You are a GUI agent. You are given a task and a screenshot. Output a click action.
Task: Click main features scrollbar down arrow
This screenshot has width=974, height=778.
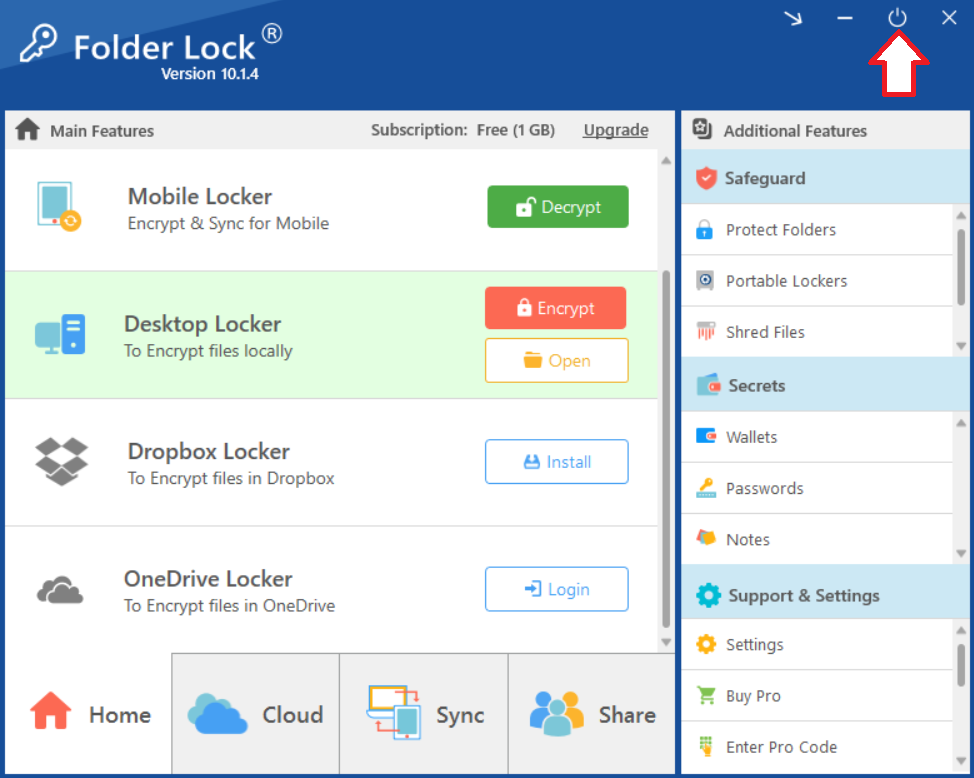[666, 642]
